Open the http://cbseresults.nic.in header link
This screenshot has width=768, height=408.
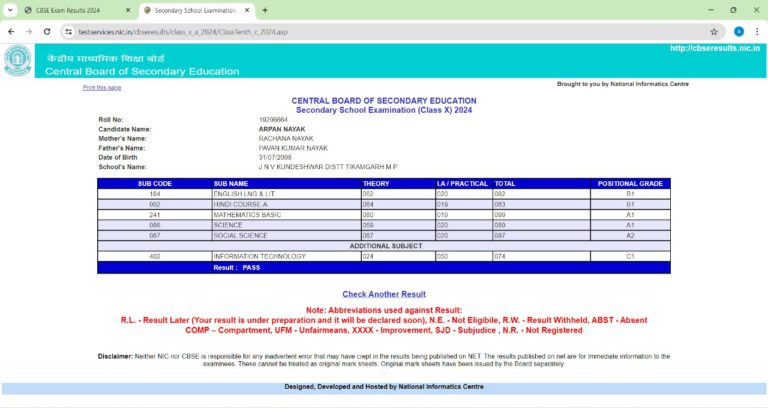click(x=715, y=48)
